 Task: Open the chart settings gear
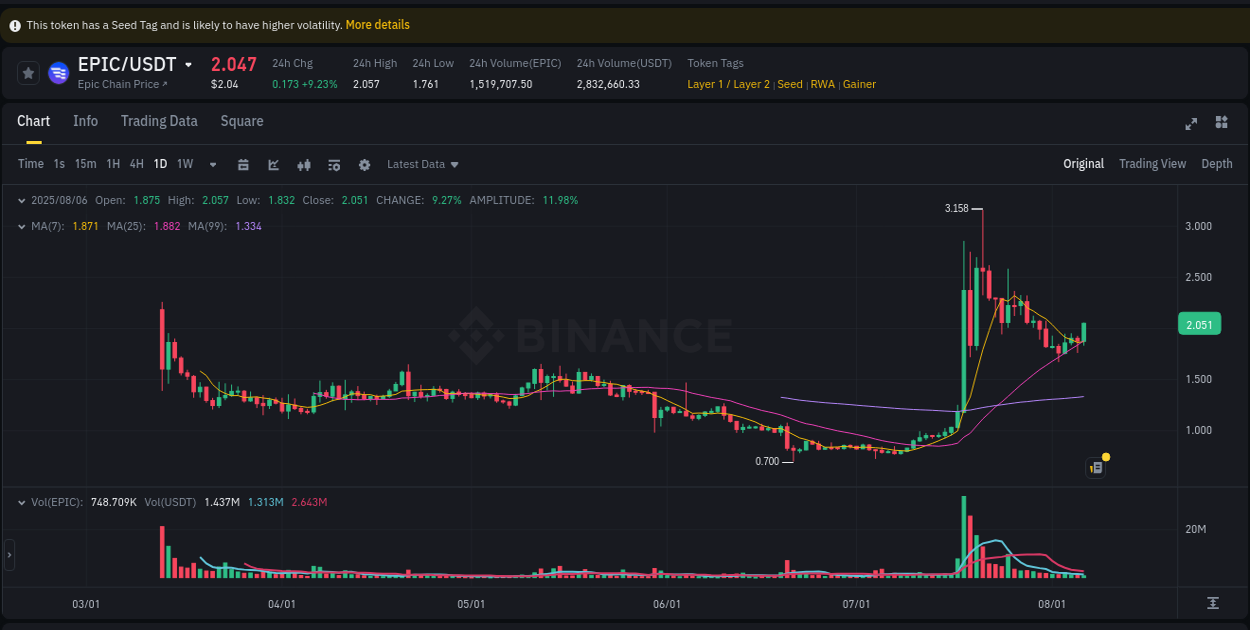364,164
